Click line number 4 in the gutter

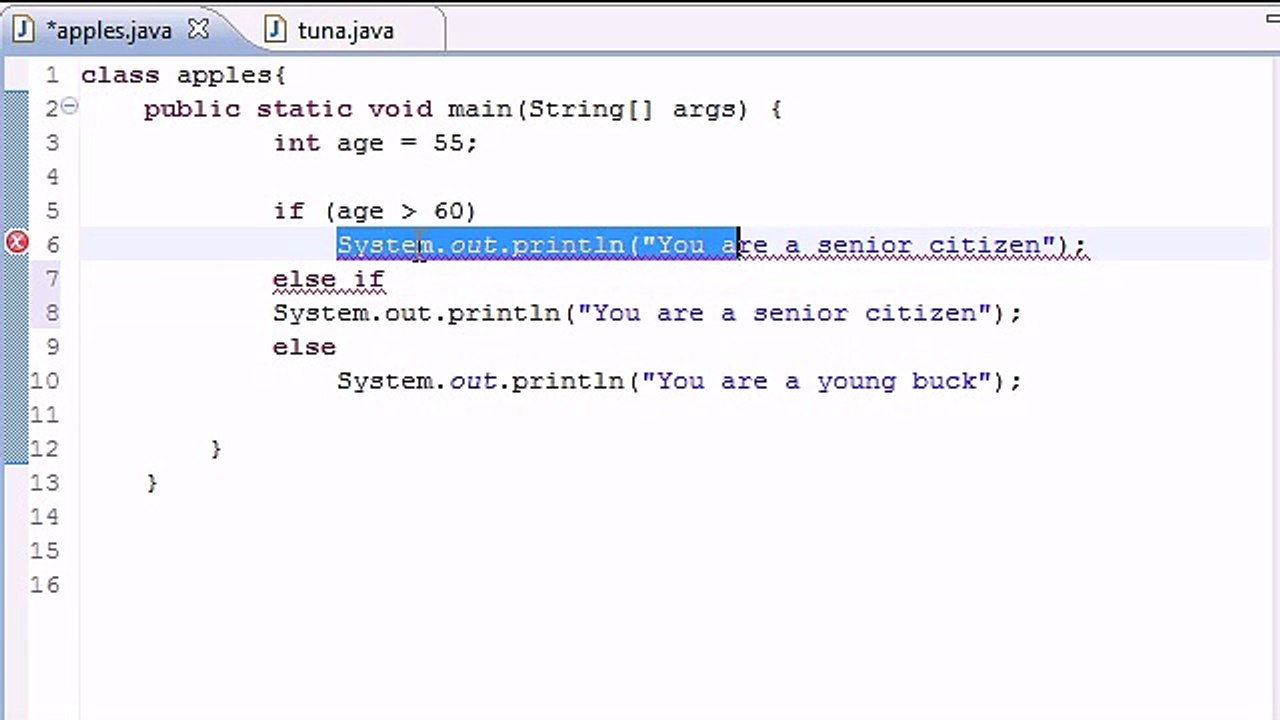tap(52, 177)
